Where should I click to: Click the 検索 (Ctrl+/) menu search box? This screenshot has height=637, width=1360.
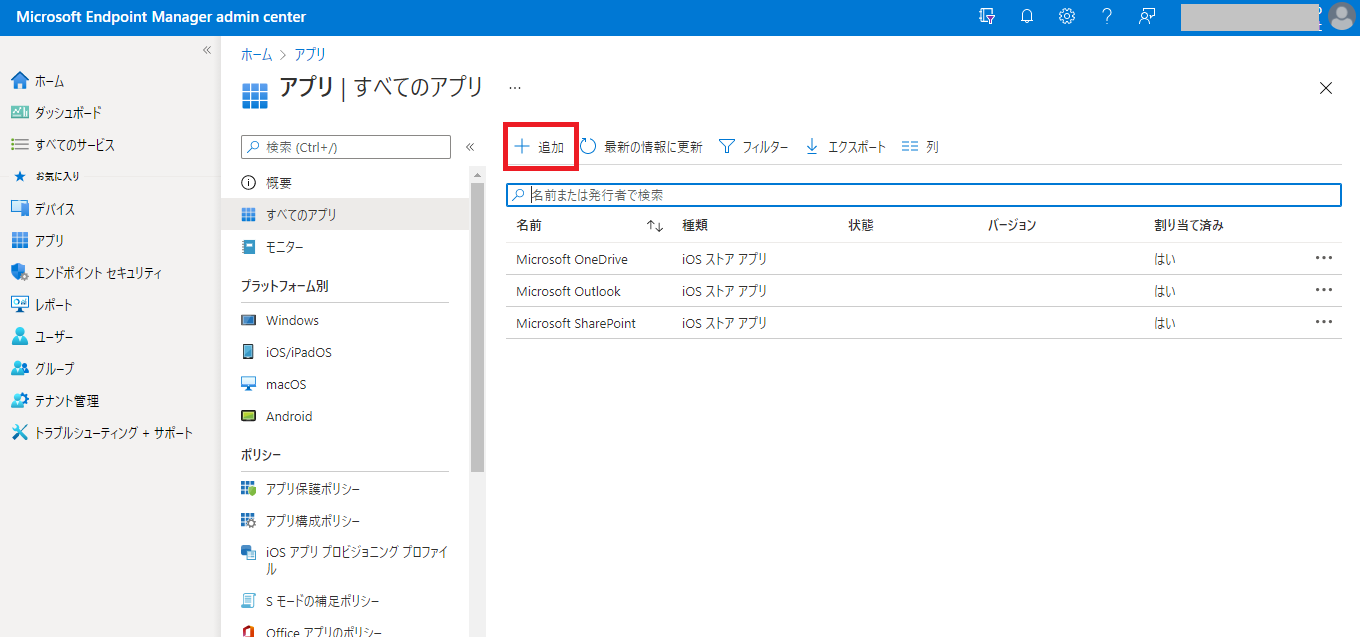(x=346, y=147)
